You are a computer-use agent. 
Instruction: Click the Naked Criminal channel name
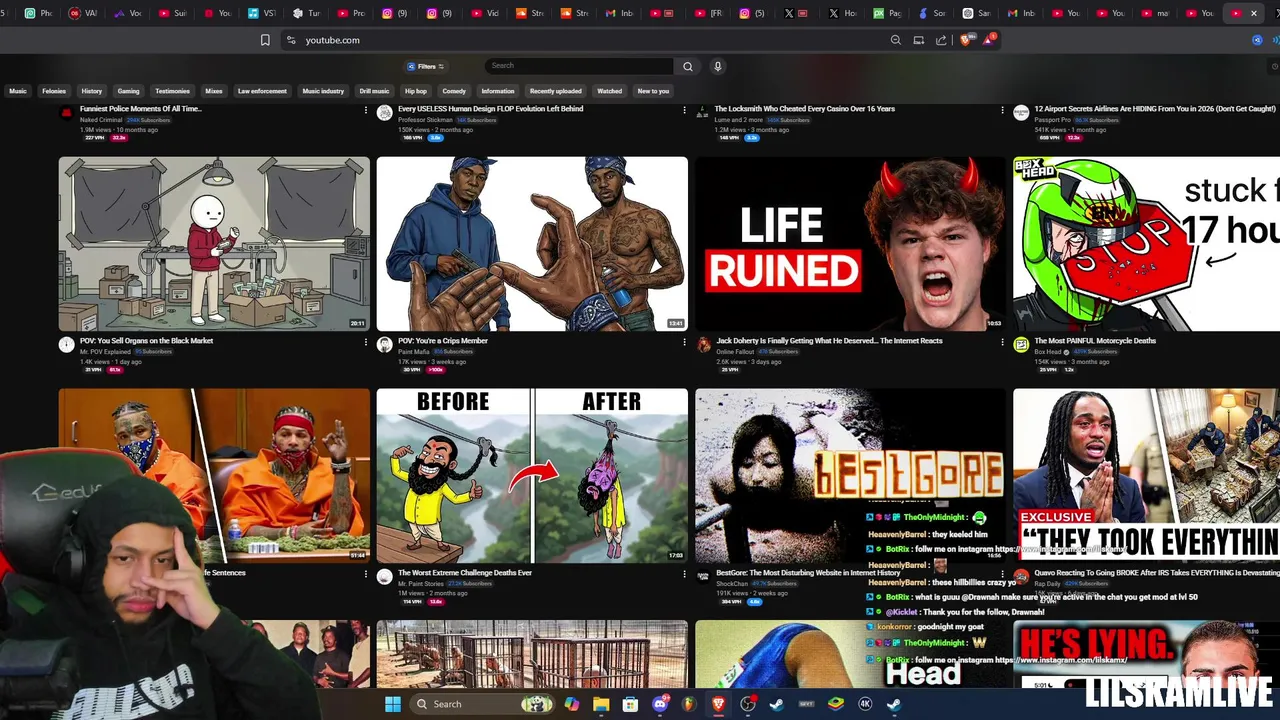101,120
